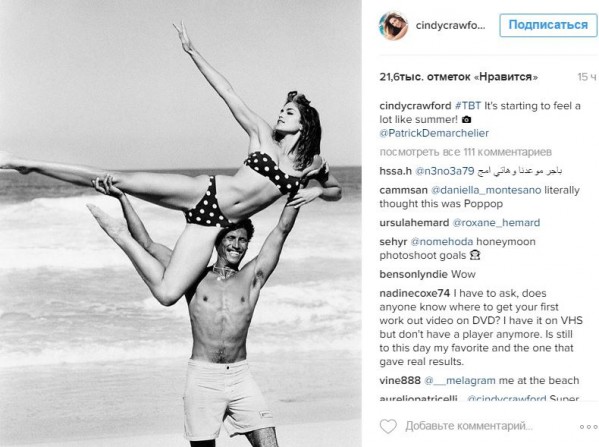Click the Подписаться follow button
599x447 pixels.
[548, 25]
